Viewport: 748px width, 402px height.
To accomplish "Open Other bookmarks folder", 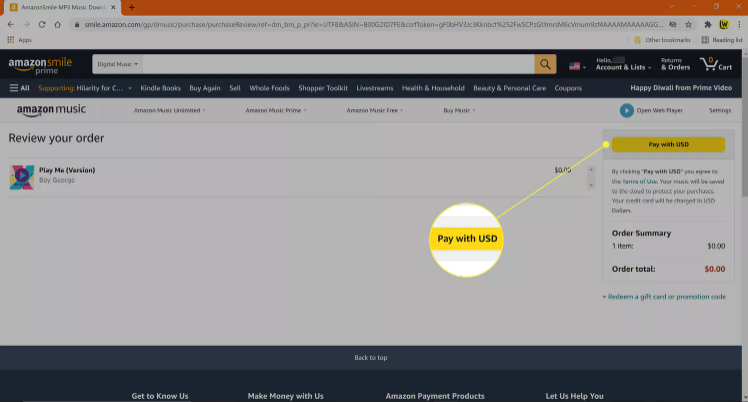I will [x=662, y=40].
